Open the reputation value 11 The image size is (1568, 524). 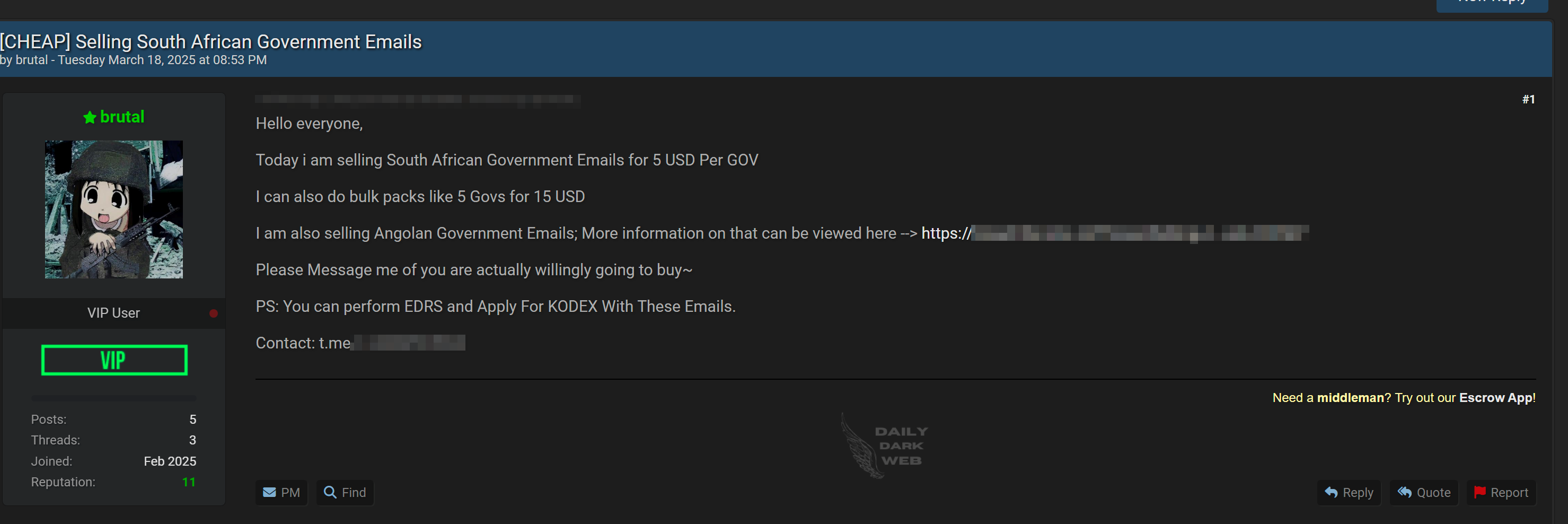189,482
